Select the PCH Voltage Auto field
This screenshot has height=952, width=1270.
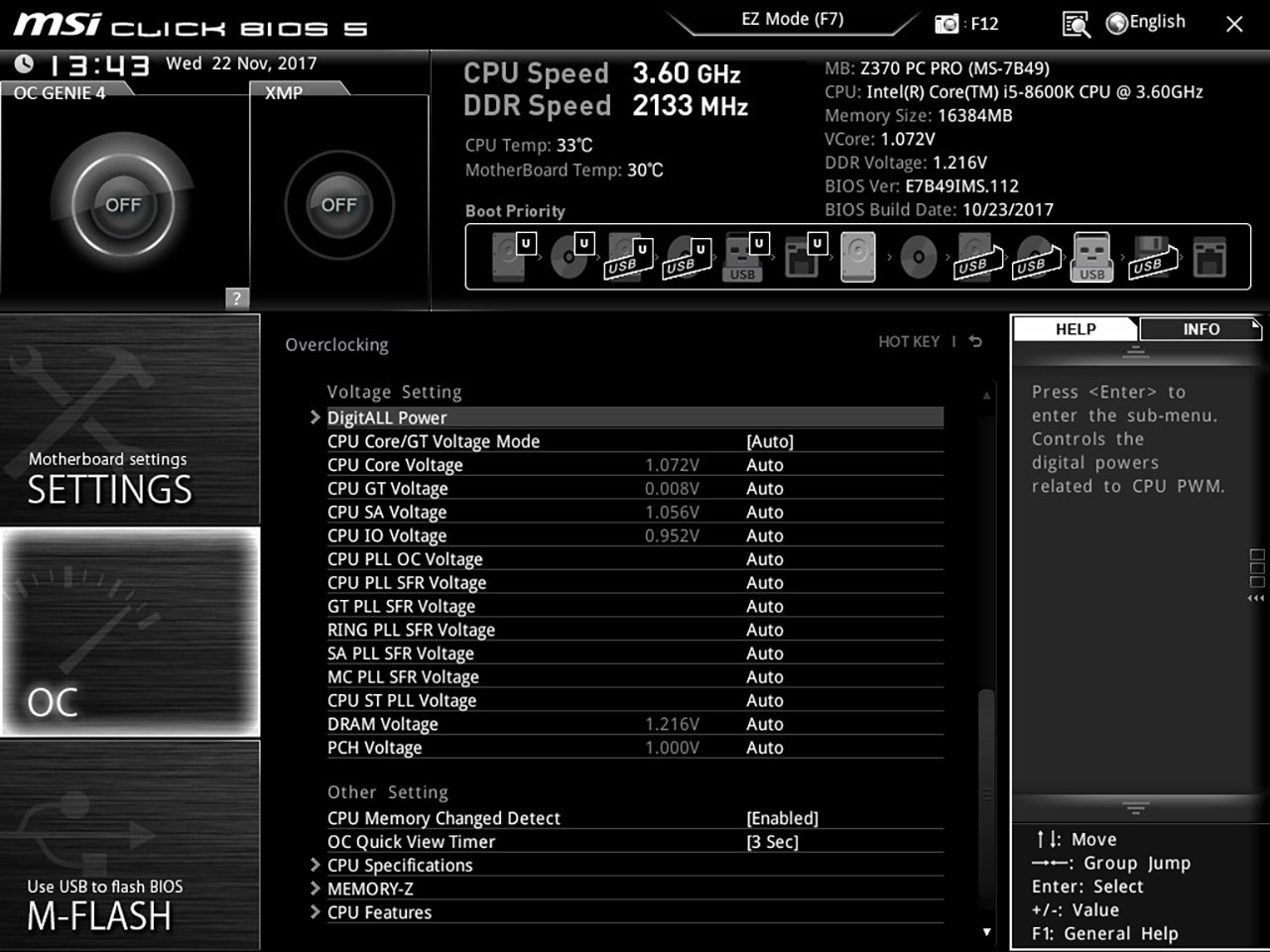(765, 748)
